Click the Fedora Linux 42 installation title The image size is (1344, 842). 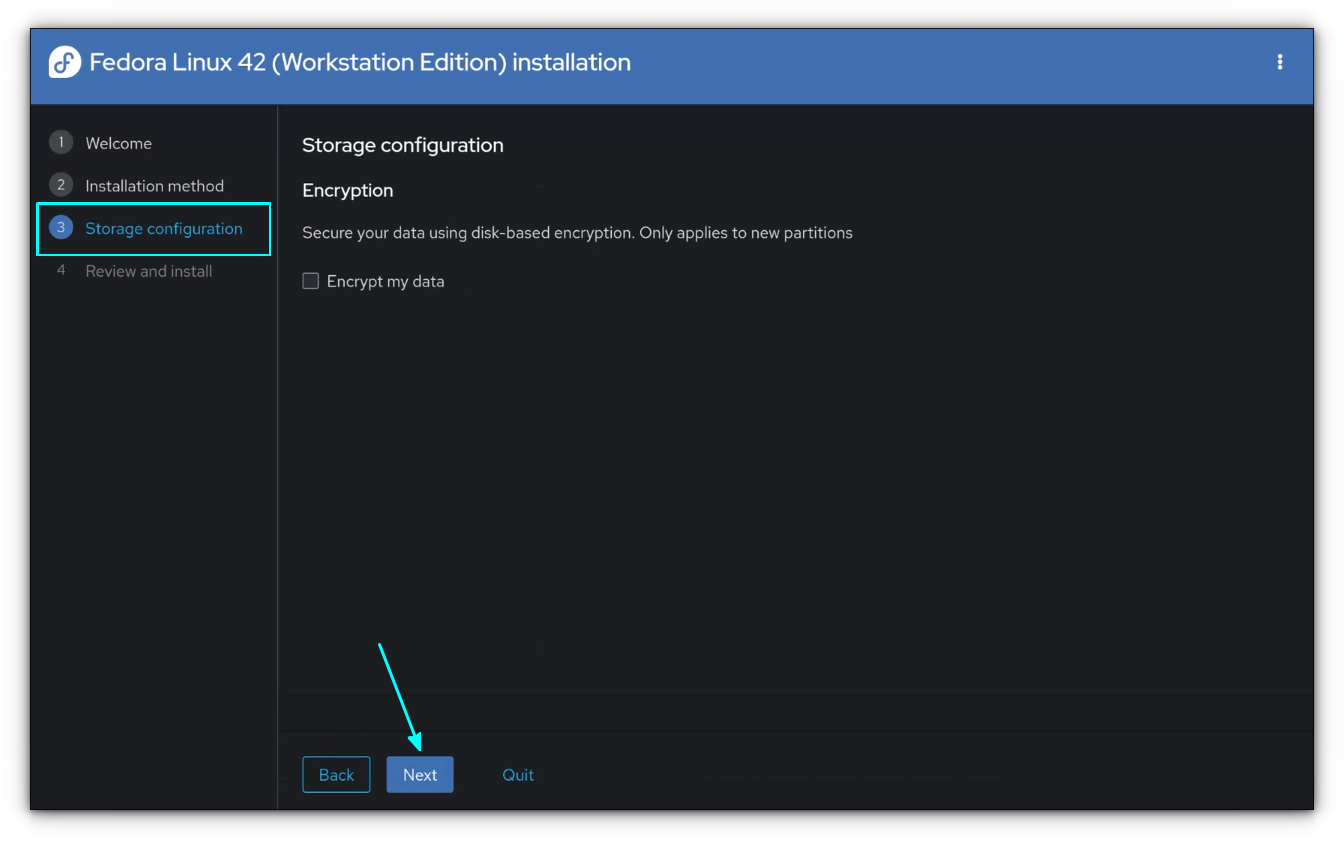pyautogui.click(x=360, y=62)
